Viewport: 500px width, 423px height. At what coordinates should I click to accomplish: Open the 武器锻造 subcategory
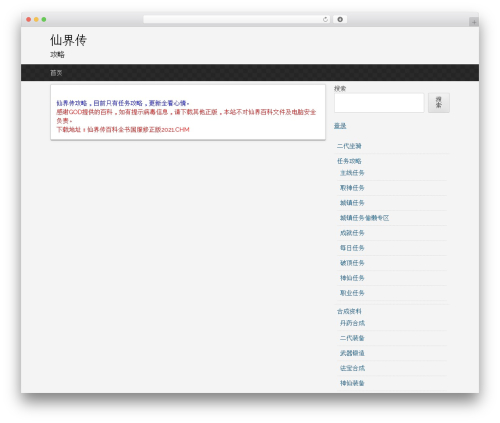pyautogui.click(x=352, y=353)
